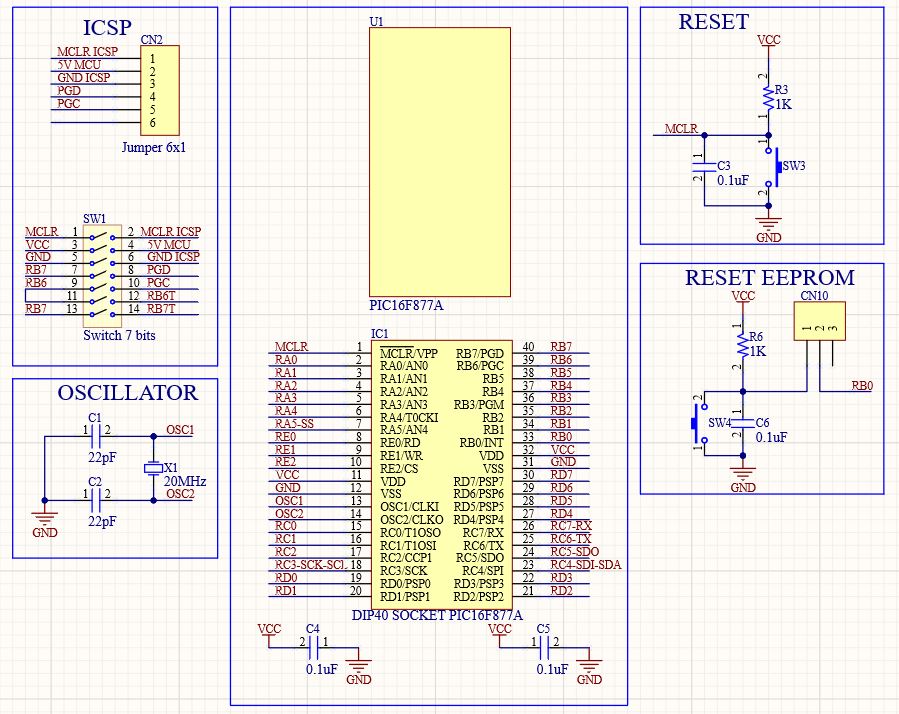The height and width of the screenshot is (714, 899).
Task: Select capacitor C6 next to SW4
Action: tap(742, 423)
